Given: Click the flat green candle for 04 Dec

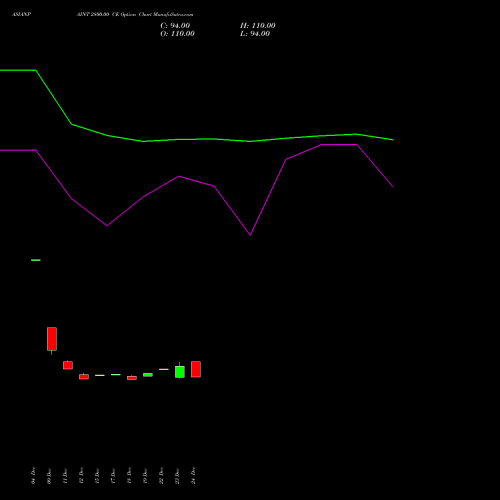Looking at the screenshot, I should click(x=36, y=260).
